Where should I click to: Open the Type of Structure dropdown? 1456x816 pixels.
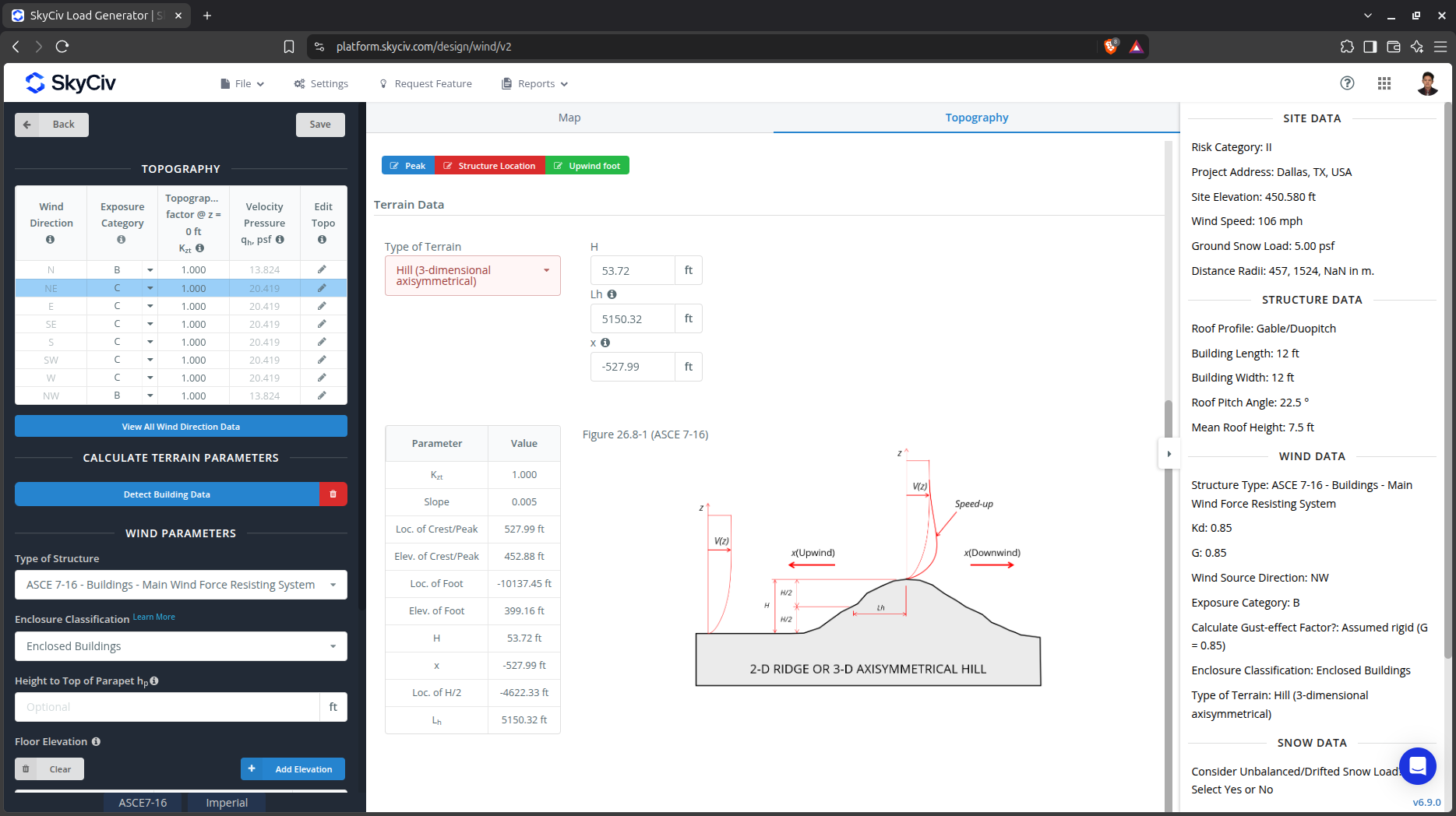pos(181,585)
